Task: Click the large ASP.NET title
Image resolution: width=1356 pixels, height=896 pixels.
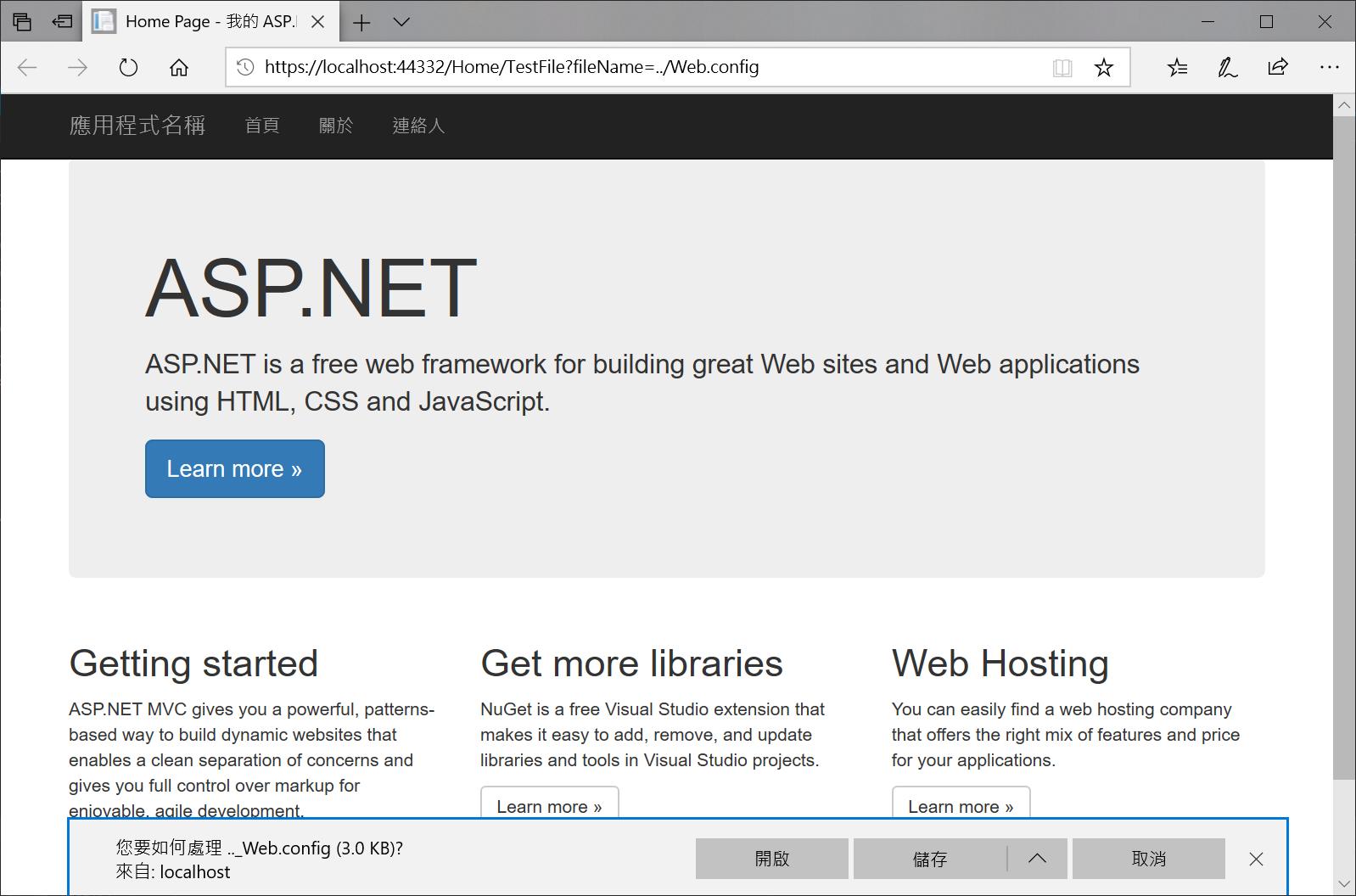Action: tap(311, 288)
